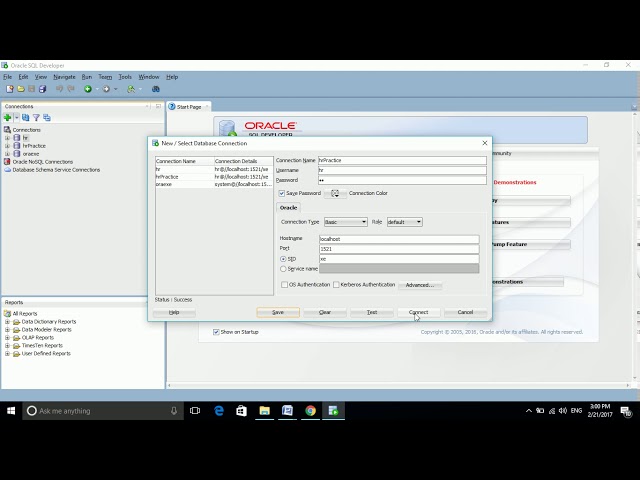The width and height of the screenshot is (640, 480).
Task: Open the File menu
Action: pos(8,77)
